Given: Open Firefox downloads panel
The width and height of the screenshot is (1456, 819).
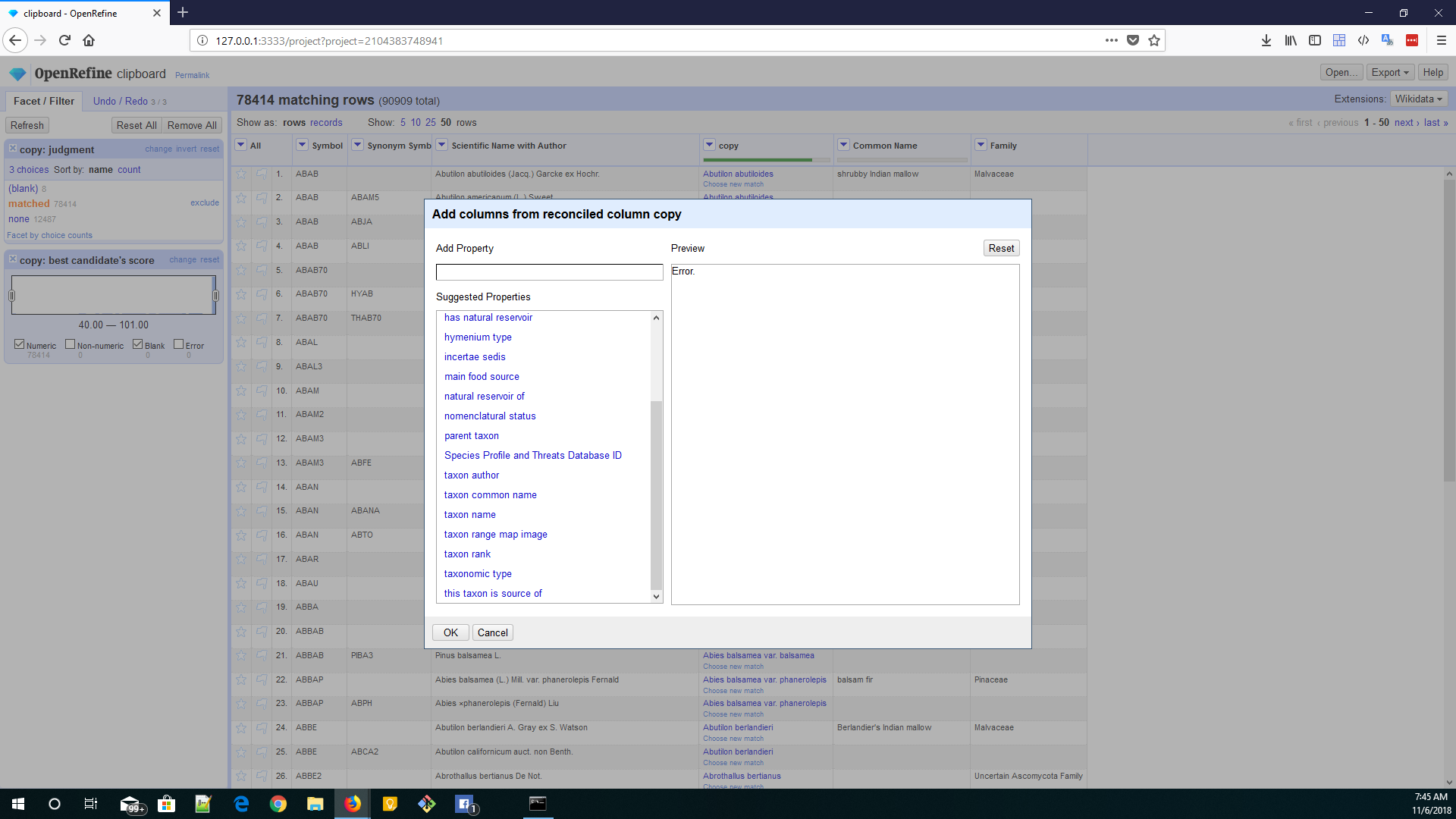Looking at the screenshot, I should (x=1266, y=40).
